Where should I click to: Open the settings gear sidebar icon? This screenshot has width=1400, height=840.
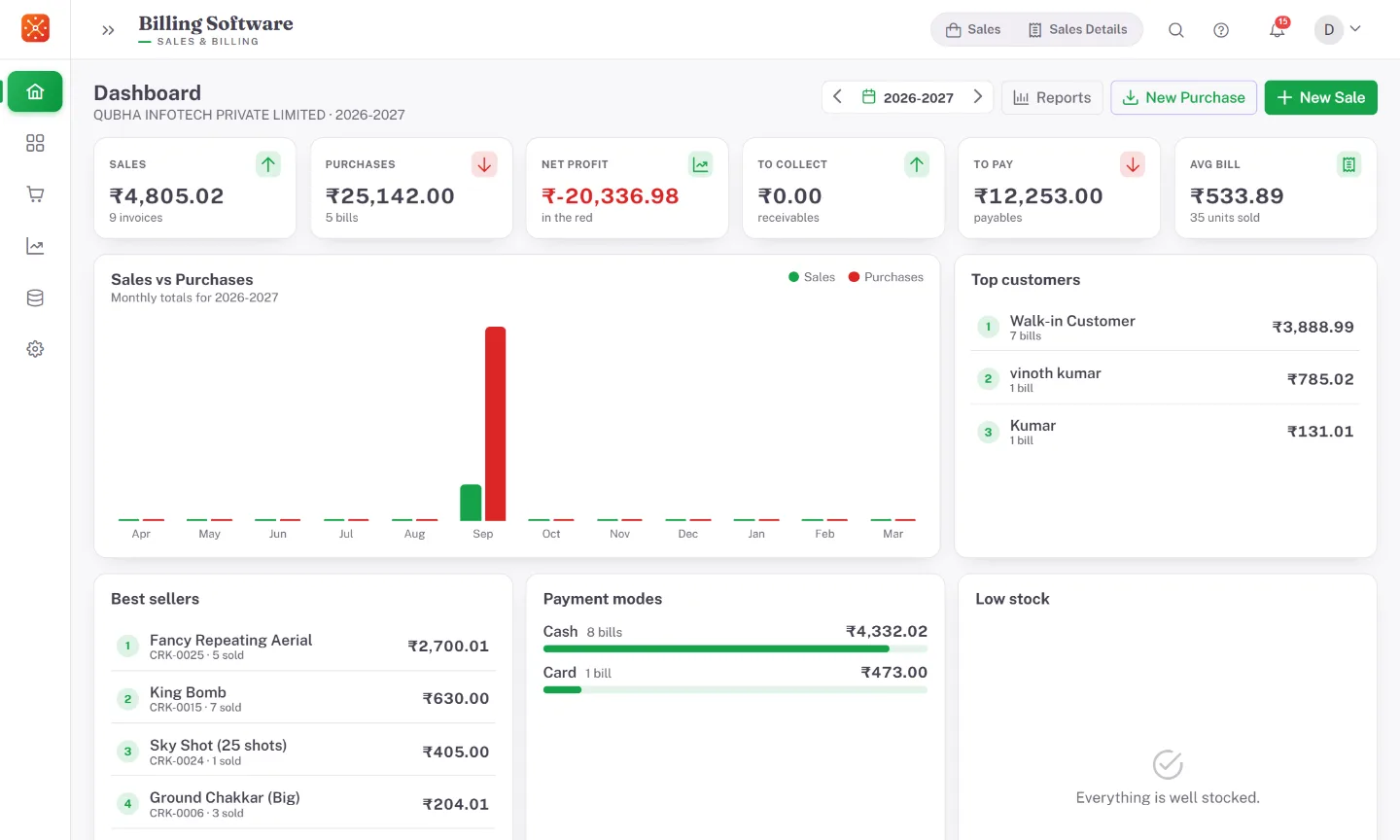(35, 349)
